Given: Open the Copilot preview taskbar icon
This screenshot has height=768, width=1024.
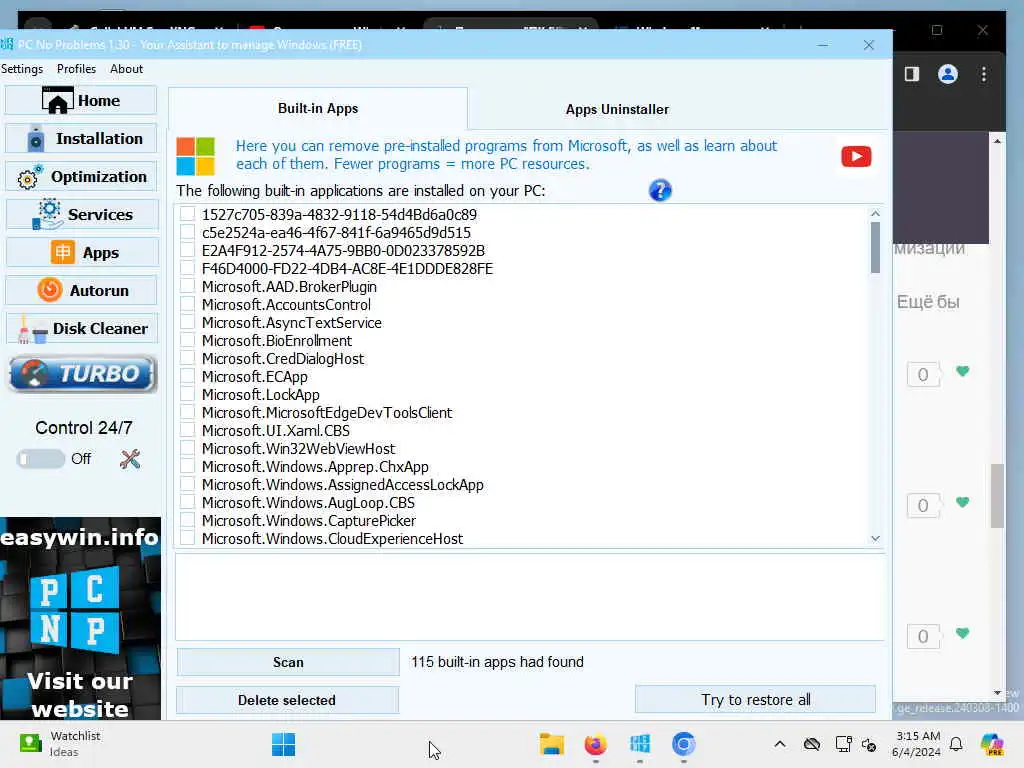Looking at the screenshot, I should click(992, 744).
